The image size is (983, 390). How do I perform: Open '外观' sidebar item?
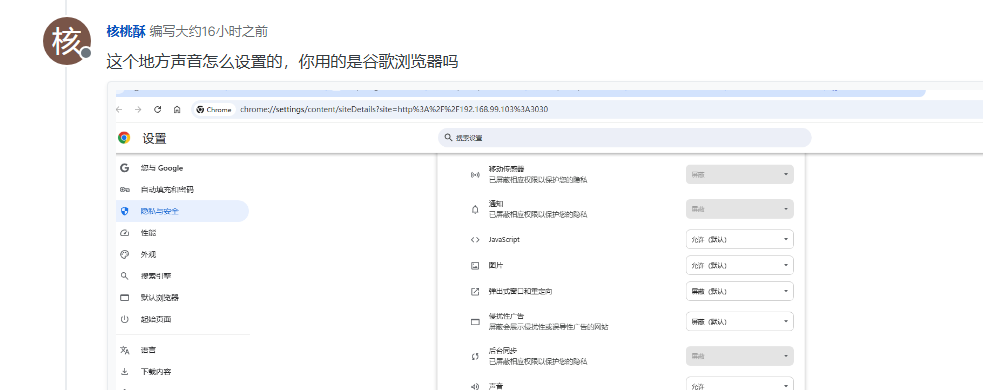(x=148, y=255)
